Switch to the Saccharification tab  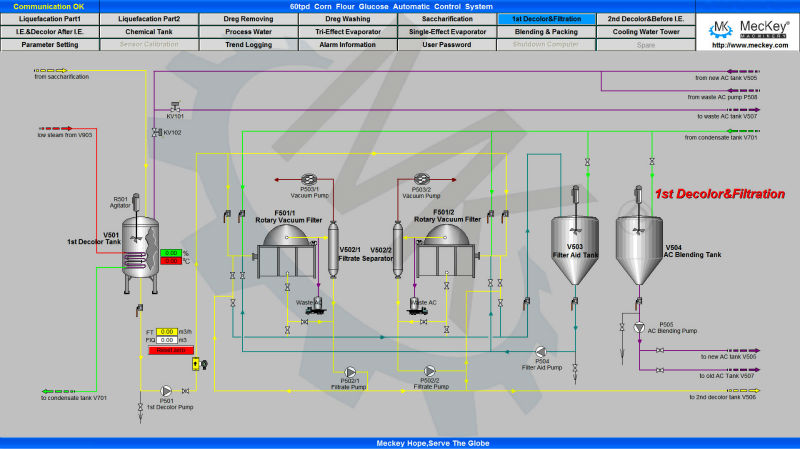click(x=447, y=19)
